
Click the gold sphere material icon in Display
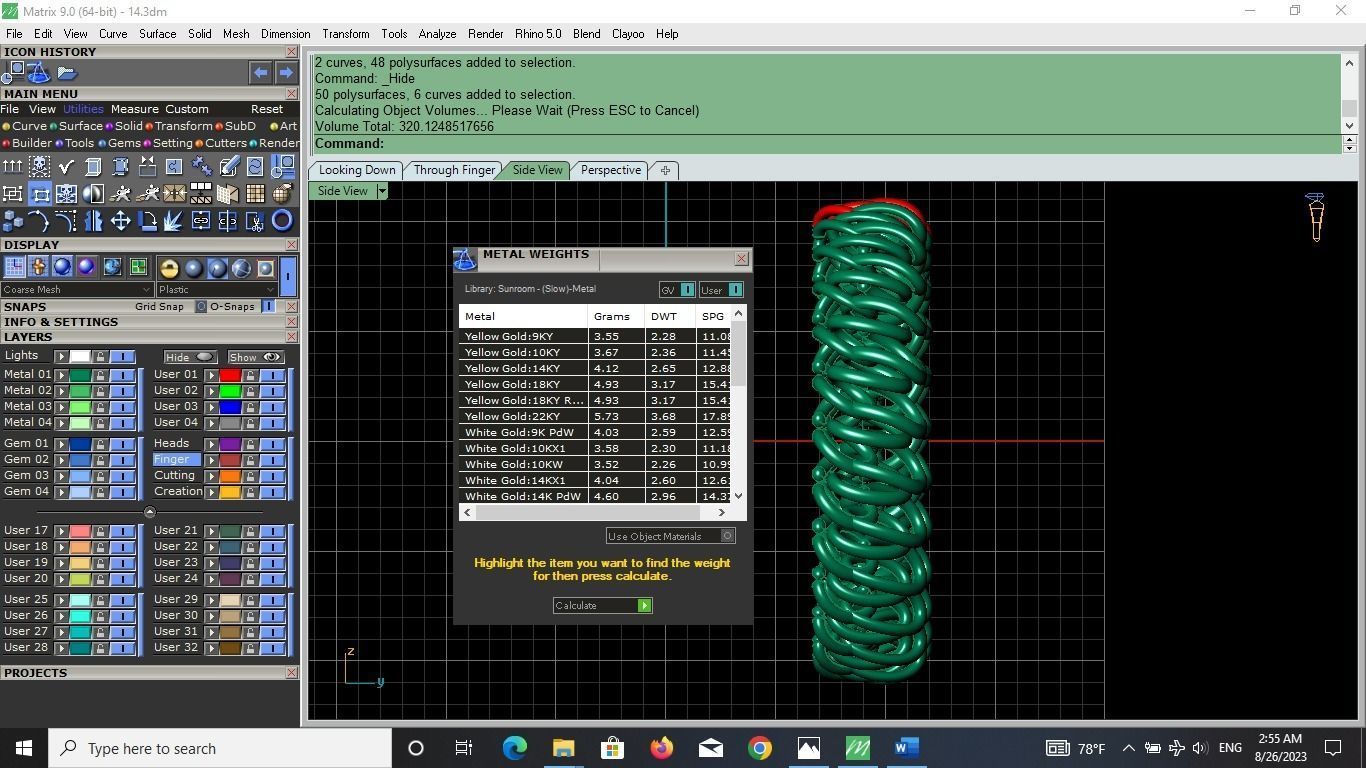tap(169, 267)
